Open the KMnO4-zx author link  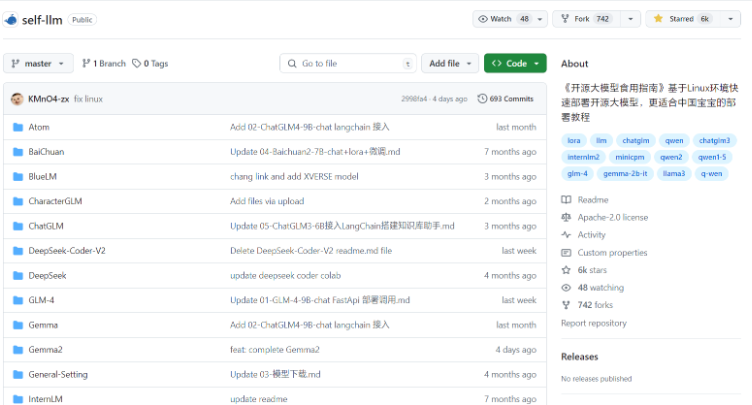48,99
